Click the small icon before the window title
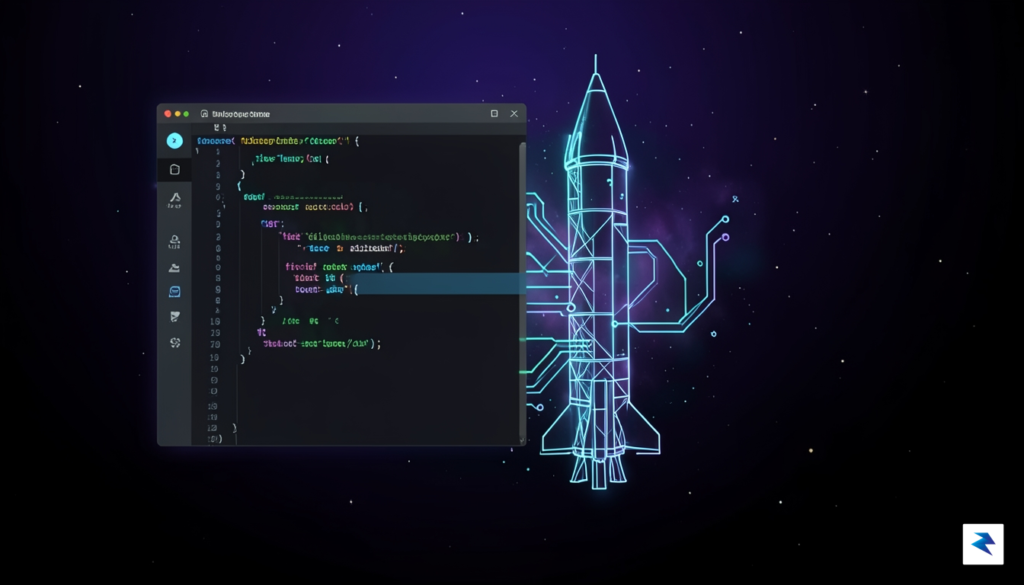This screenshot has height=585, width=1024. [x=204, y=114]
